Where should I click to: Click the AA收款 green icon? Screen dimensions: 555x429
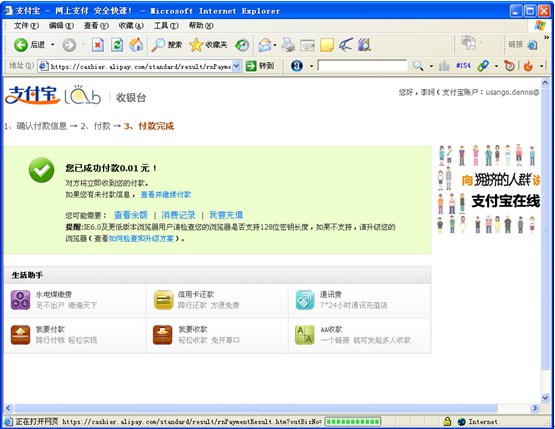point(305,335)
